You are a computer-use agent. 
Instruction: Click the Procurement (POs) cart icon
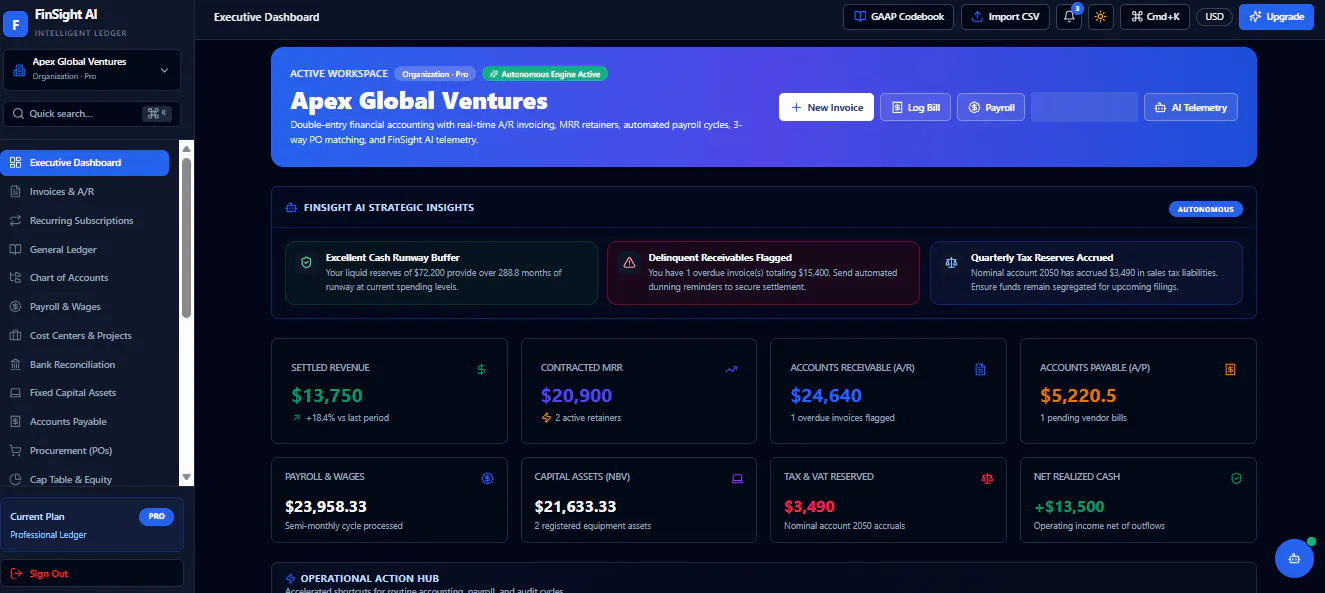(15, 451)
